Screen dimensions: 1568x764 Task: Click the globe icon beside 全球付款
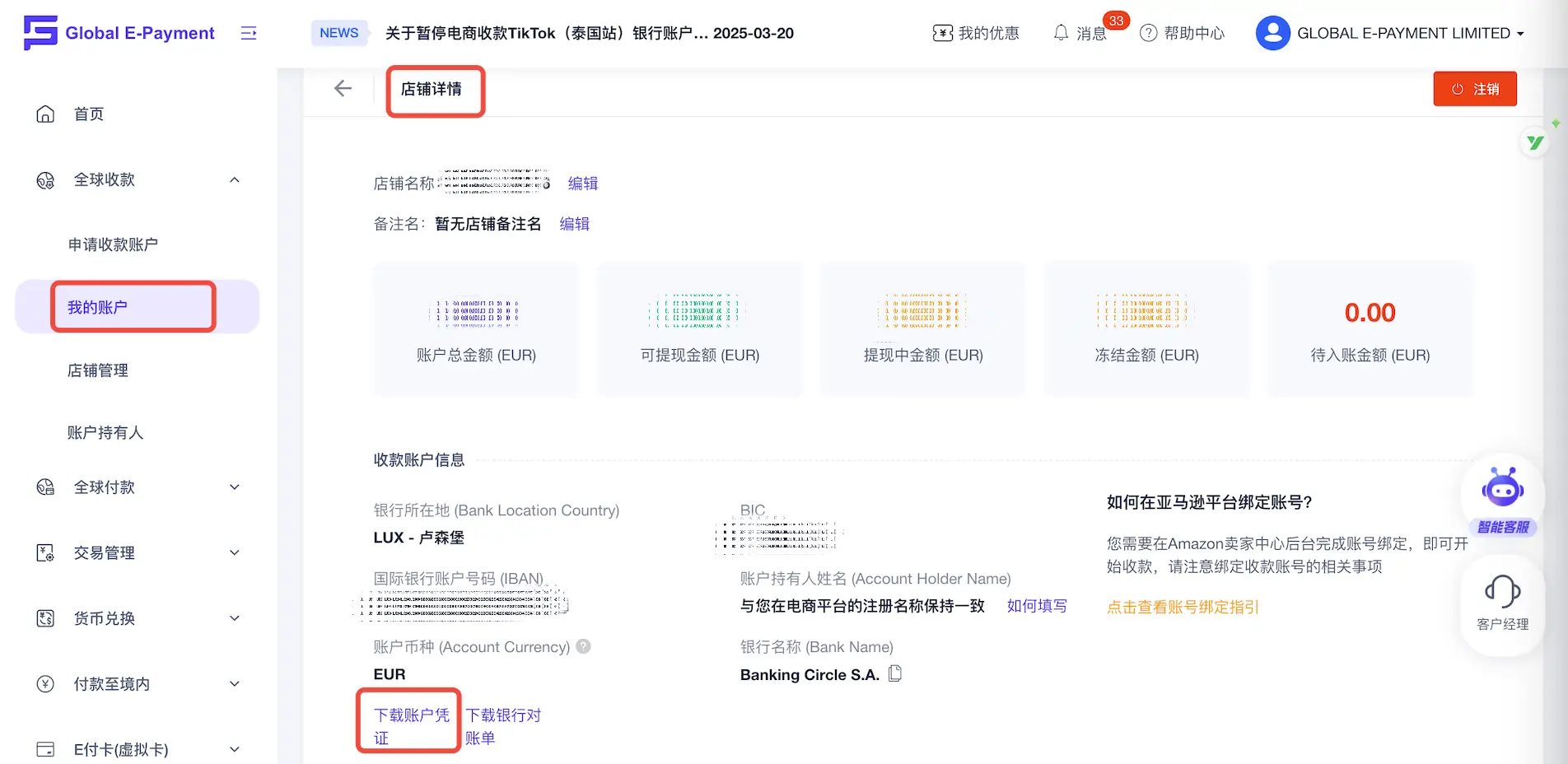tap(45, 487)
